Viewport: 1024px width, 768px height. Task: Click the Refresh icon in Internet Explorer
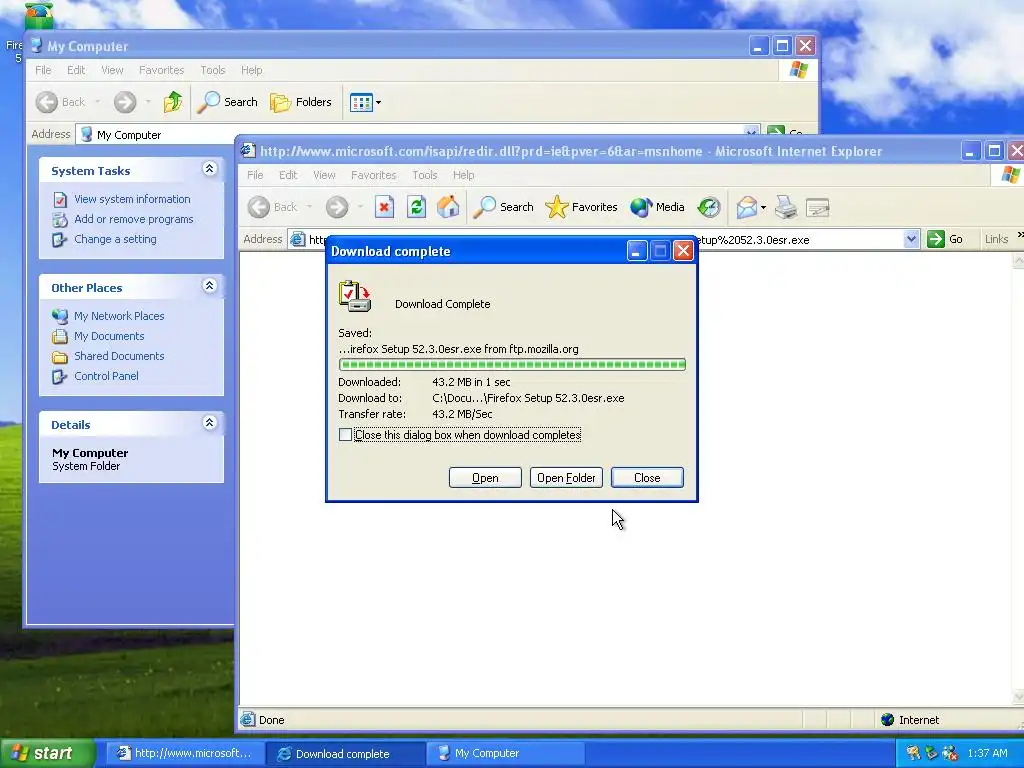click(x=416, y=208)
